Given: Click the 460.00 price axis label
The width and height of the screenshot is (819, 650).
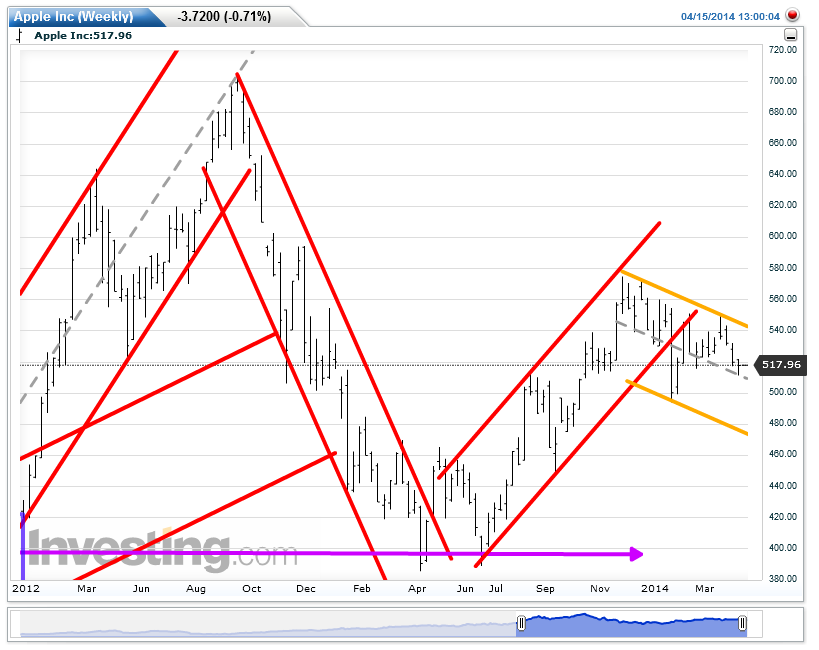Looking at the screenshot, I should pyautogui.click(x=782, y=454).
